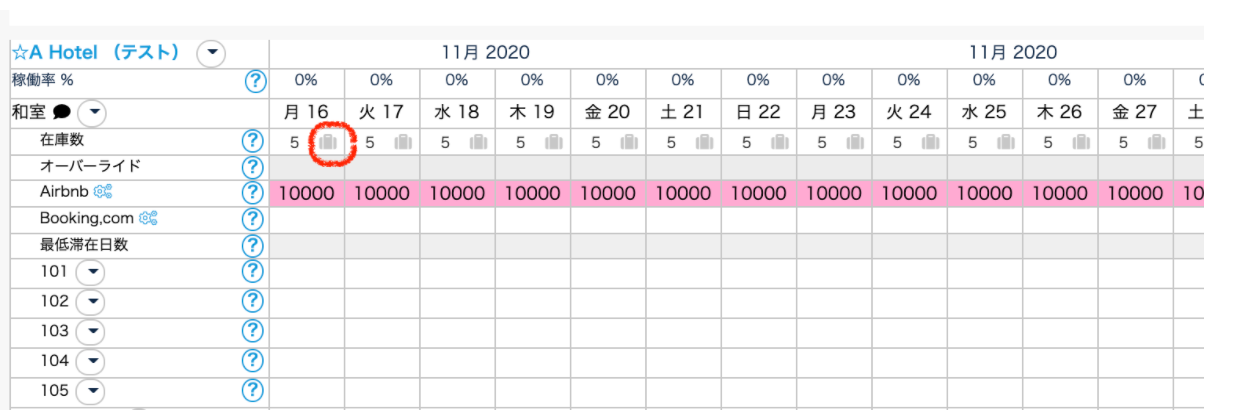The width and height of the screenshot is (1234, 418).
Task: Click the help icon beside 稼働率 %
Action: click(256, 81)
